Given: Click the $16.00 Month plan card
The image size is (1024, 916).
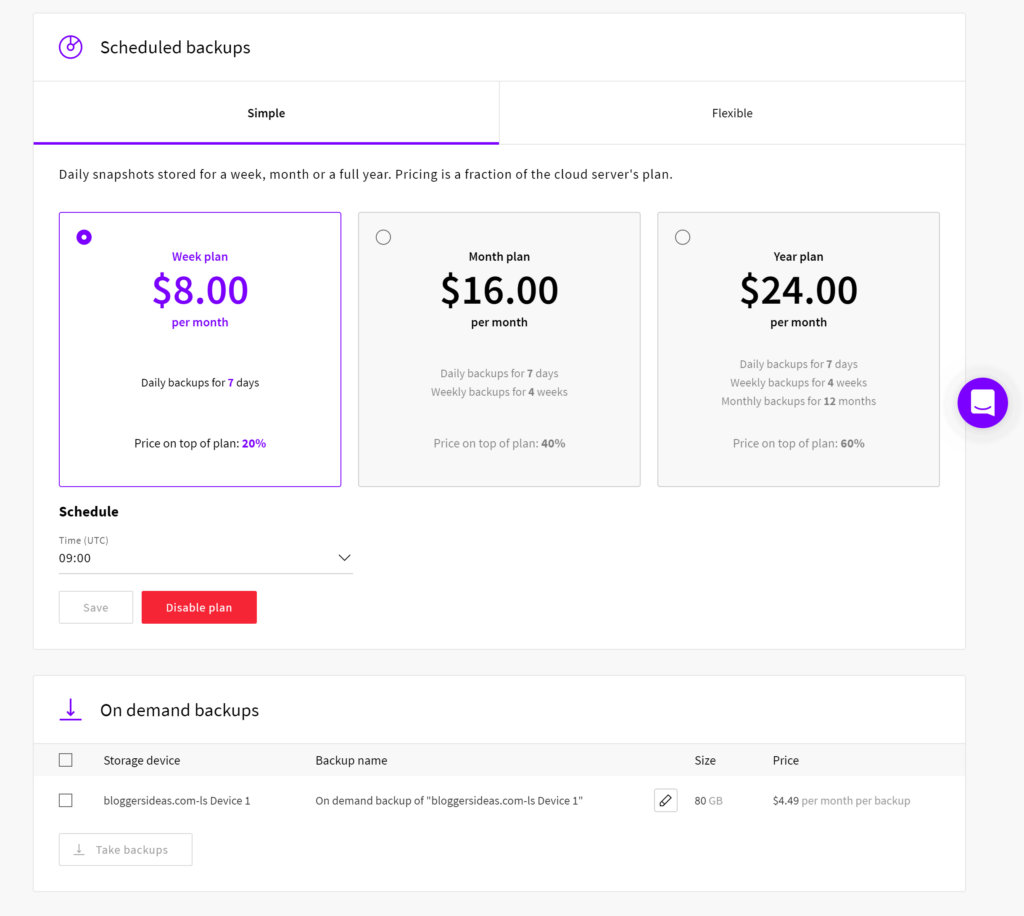Looking at the screenshot, I should (x=499, y=350).
